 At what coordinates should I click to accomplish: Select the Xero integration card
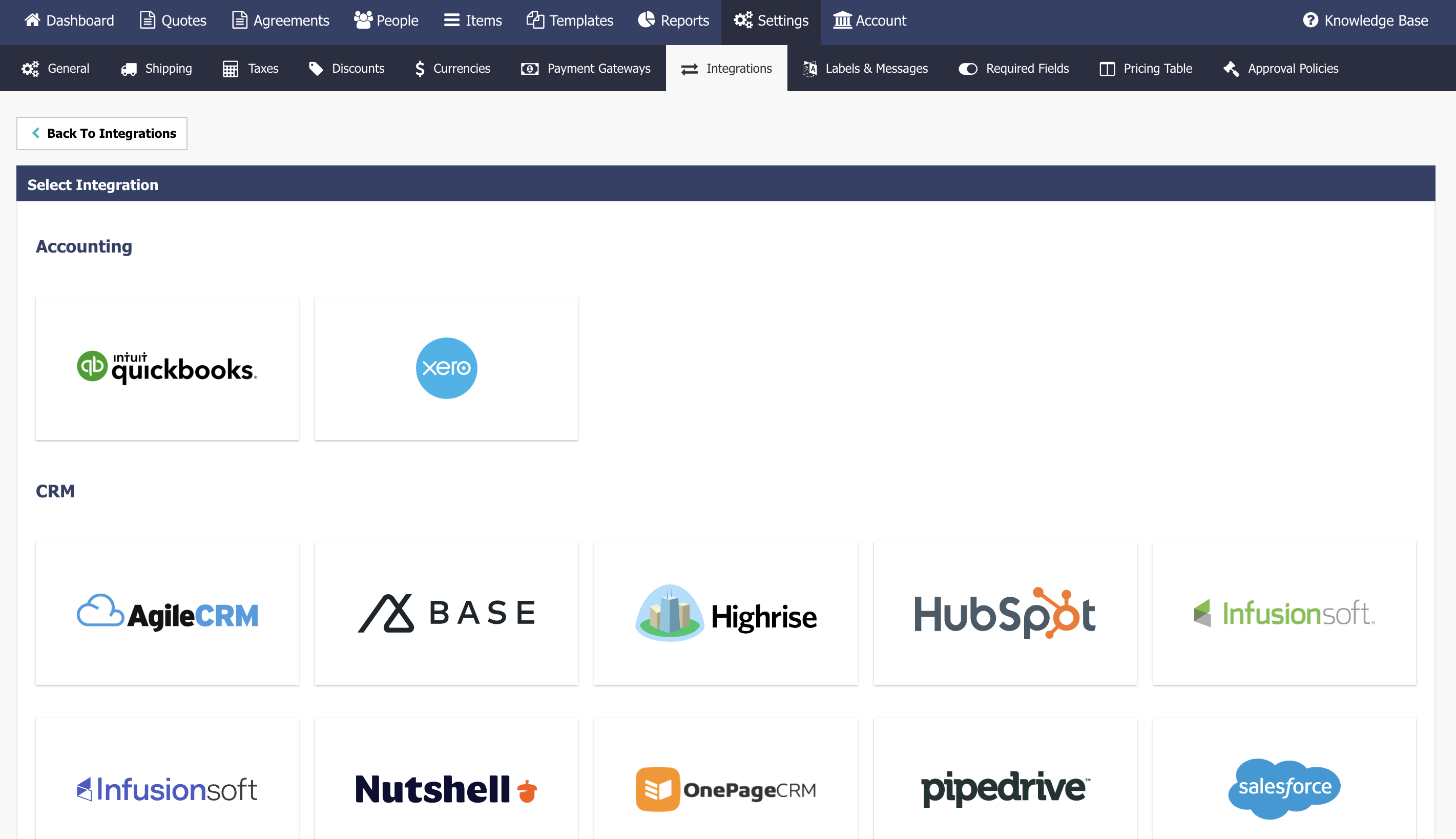[447, 368]
